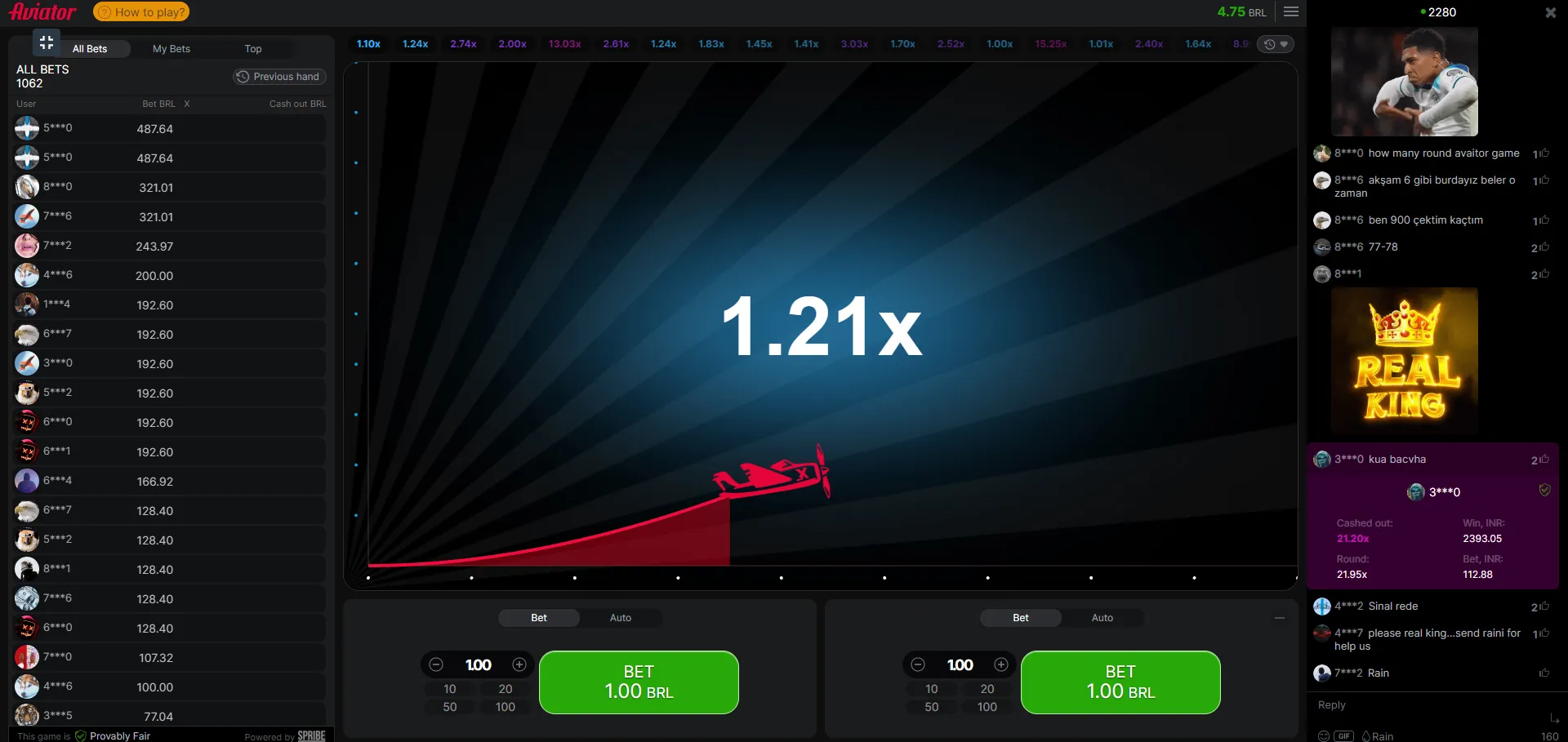Viewport: 1568px width, 742px height.
Task: Click avatar of 7***2 bet 243.97
Action: tap(27, 245)
